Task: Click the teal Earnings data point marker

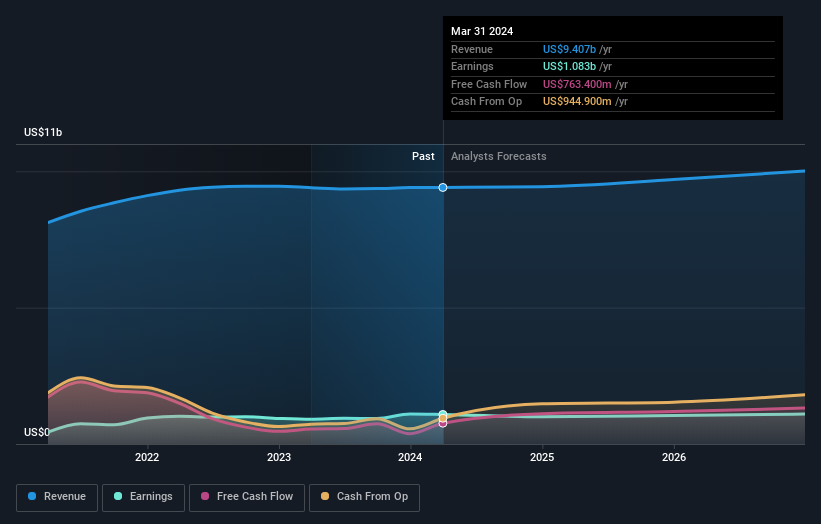Action: pyautogui.click(x=443, y=414)
